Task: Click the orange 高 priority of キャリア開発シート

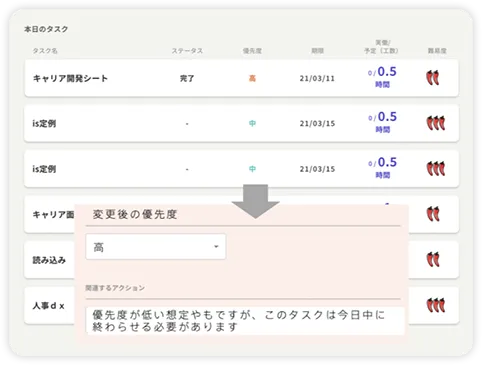Action: click(252, 78)
